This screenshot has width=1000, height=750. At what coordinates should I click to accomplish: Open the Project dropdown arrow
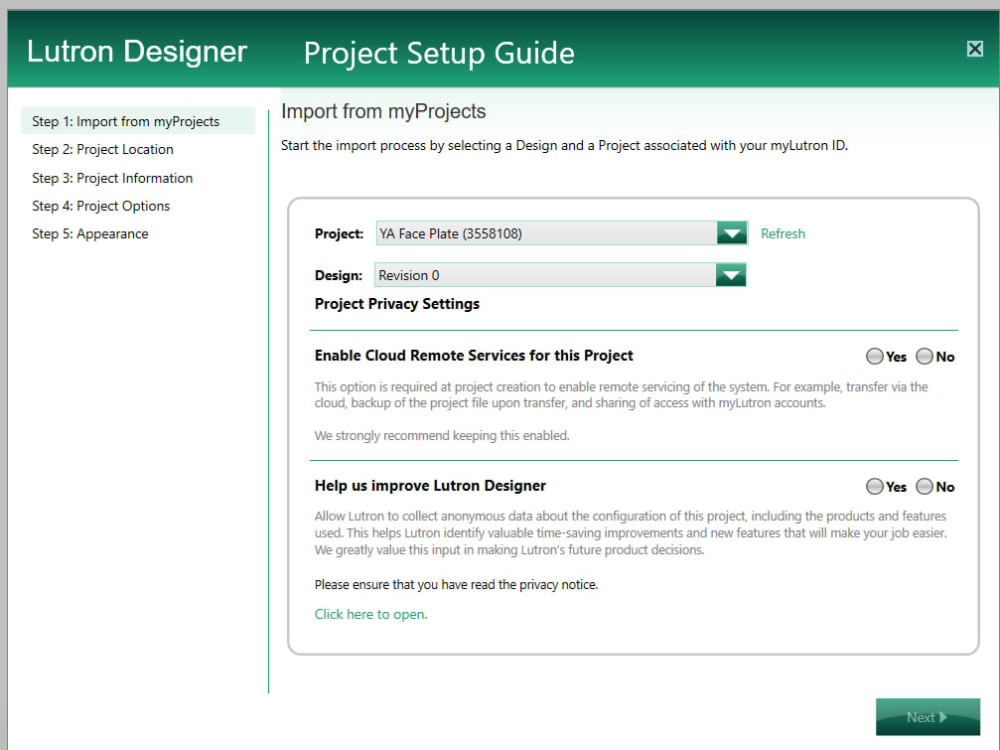(732, 233)
